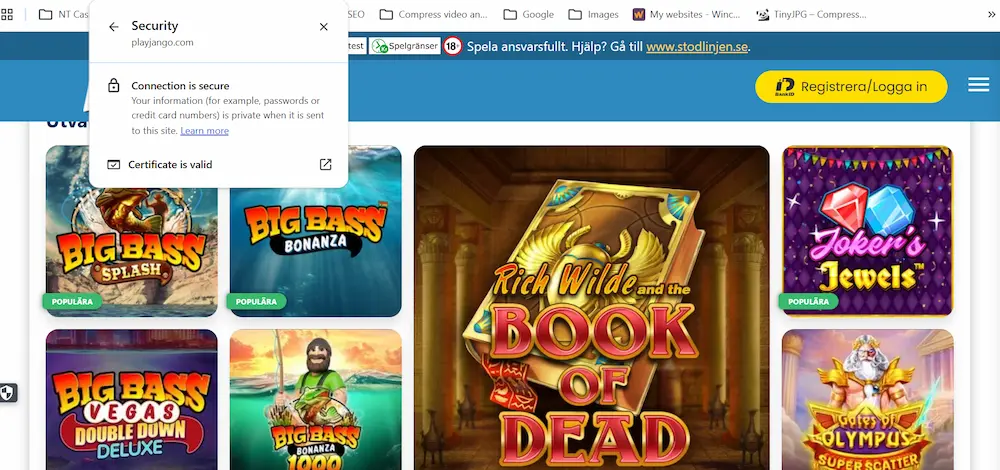This screenshot has height=470, width=1000.
Task: Open the Images bookmark folder
Action: click(593, 14)
